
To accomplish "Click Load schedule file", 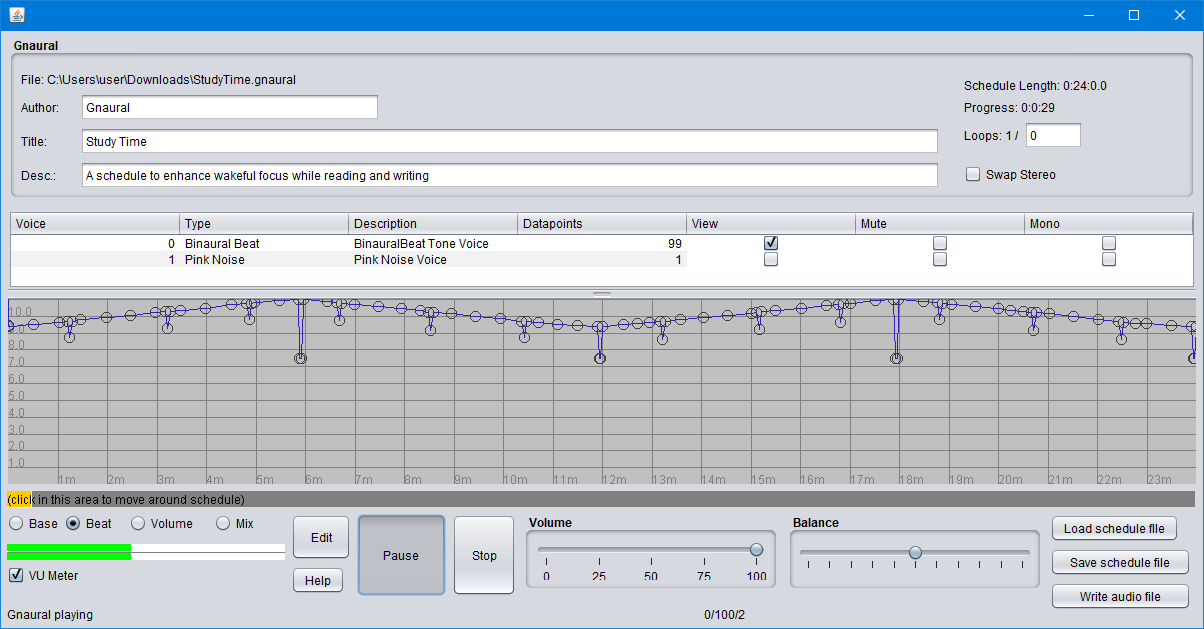I will coord(1114,529).
